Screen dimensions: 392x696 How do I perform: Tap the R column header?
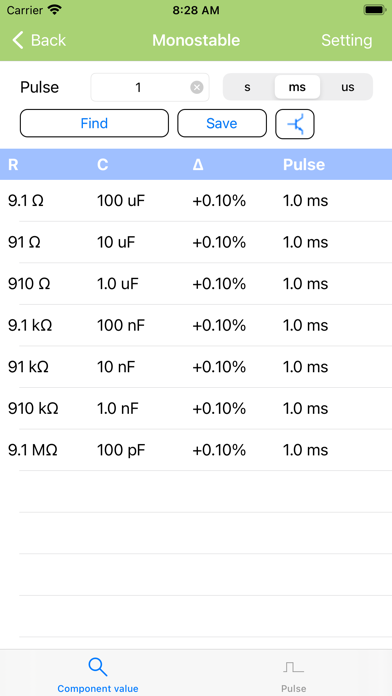(x=13, y=165)
